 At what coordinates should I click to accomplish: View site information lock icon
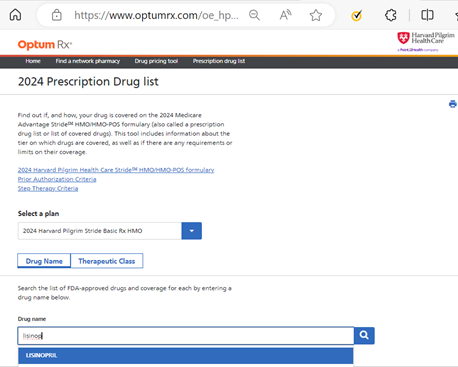(57, 15)
